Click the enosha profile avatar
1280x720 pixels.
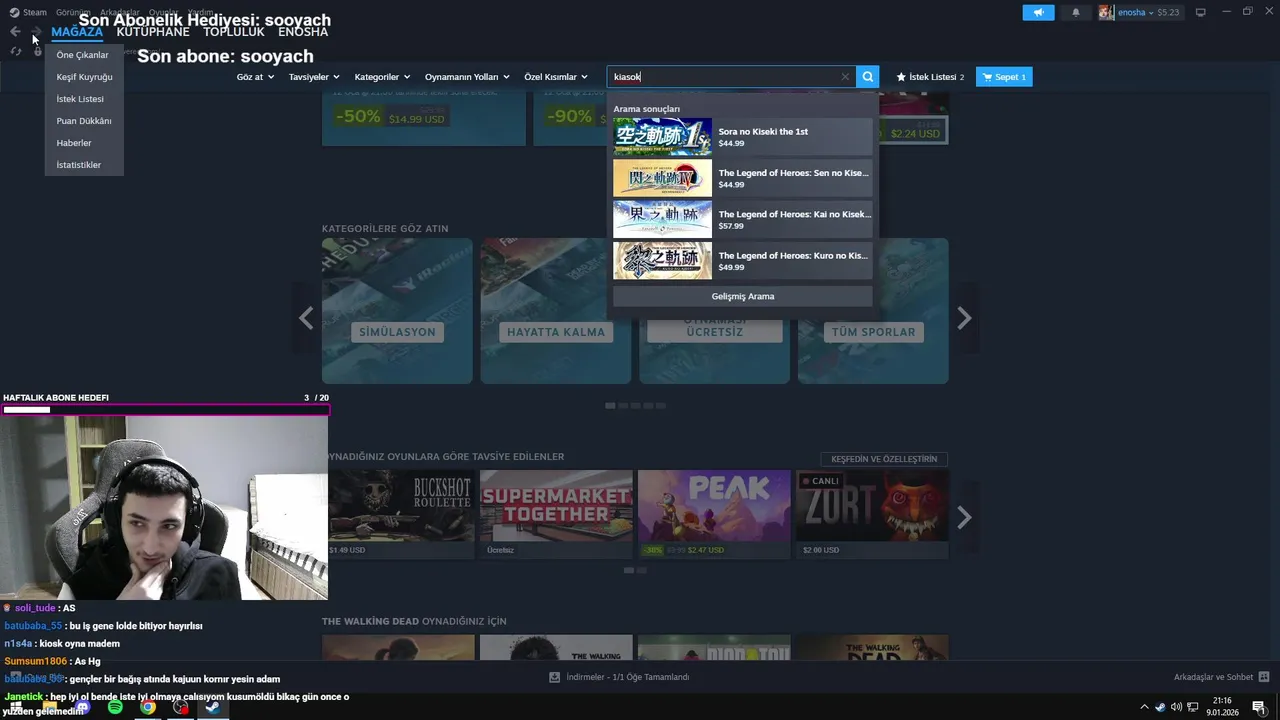pyautogui.click(x=1106, y=12)
